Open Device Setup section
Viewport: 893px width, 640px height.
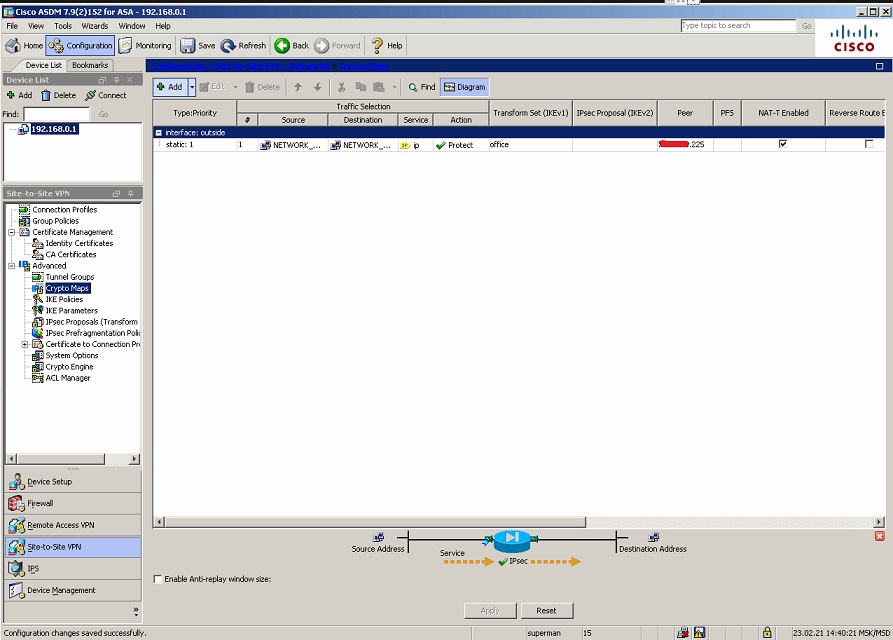point(73,482)
